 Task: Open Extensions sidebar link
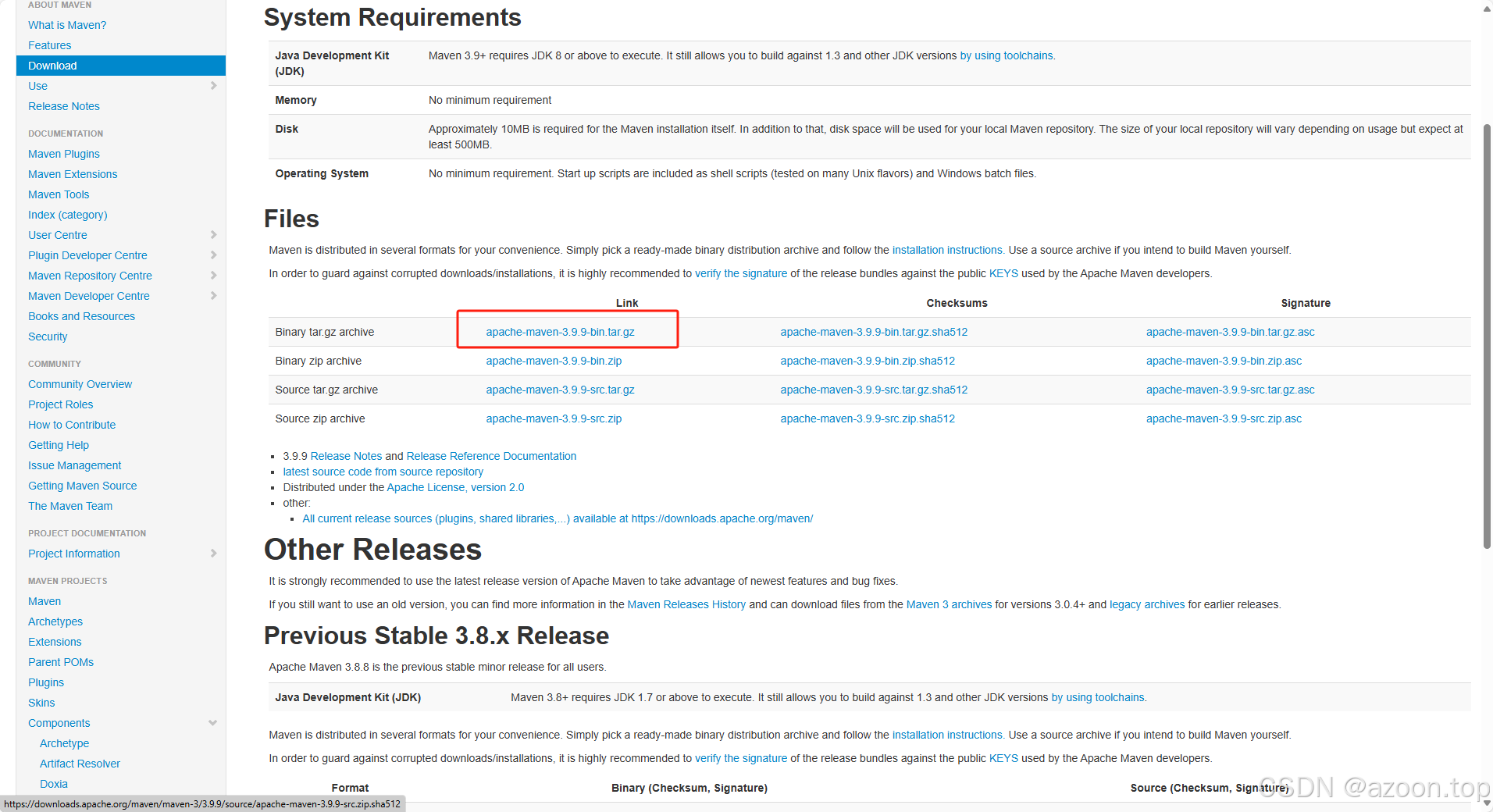coord(55,642)
